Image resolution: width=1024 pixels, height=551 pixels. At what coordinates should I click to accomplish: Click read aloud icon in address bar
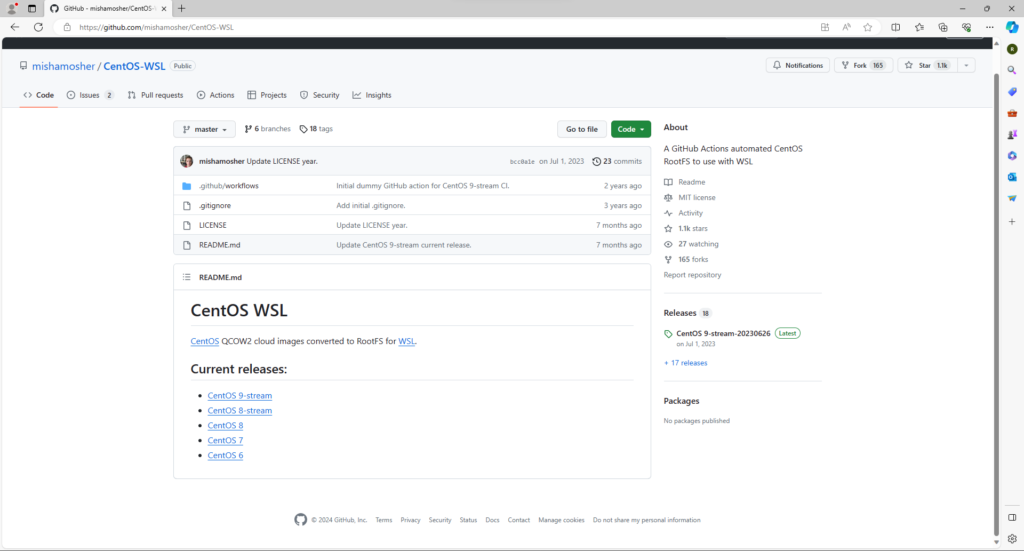point(846,27)
